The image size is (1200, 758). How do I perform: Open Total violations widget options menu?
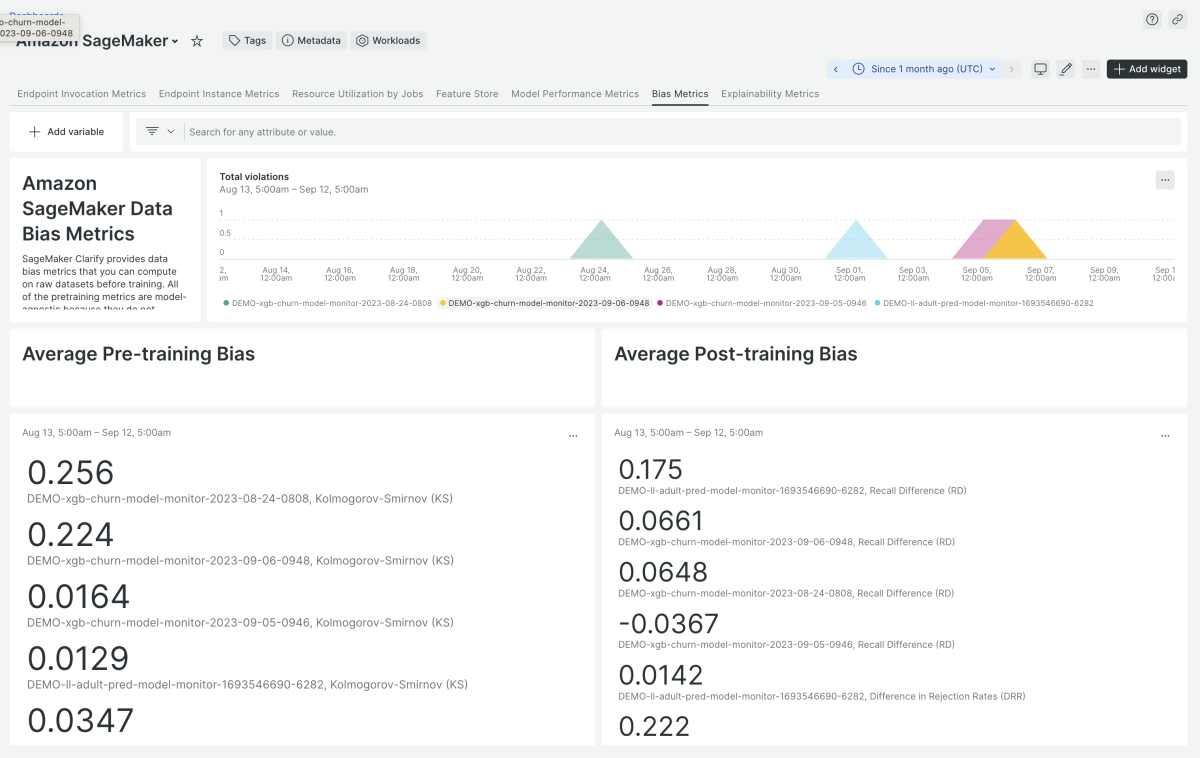1164,180
